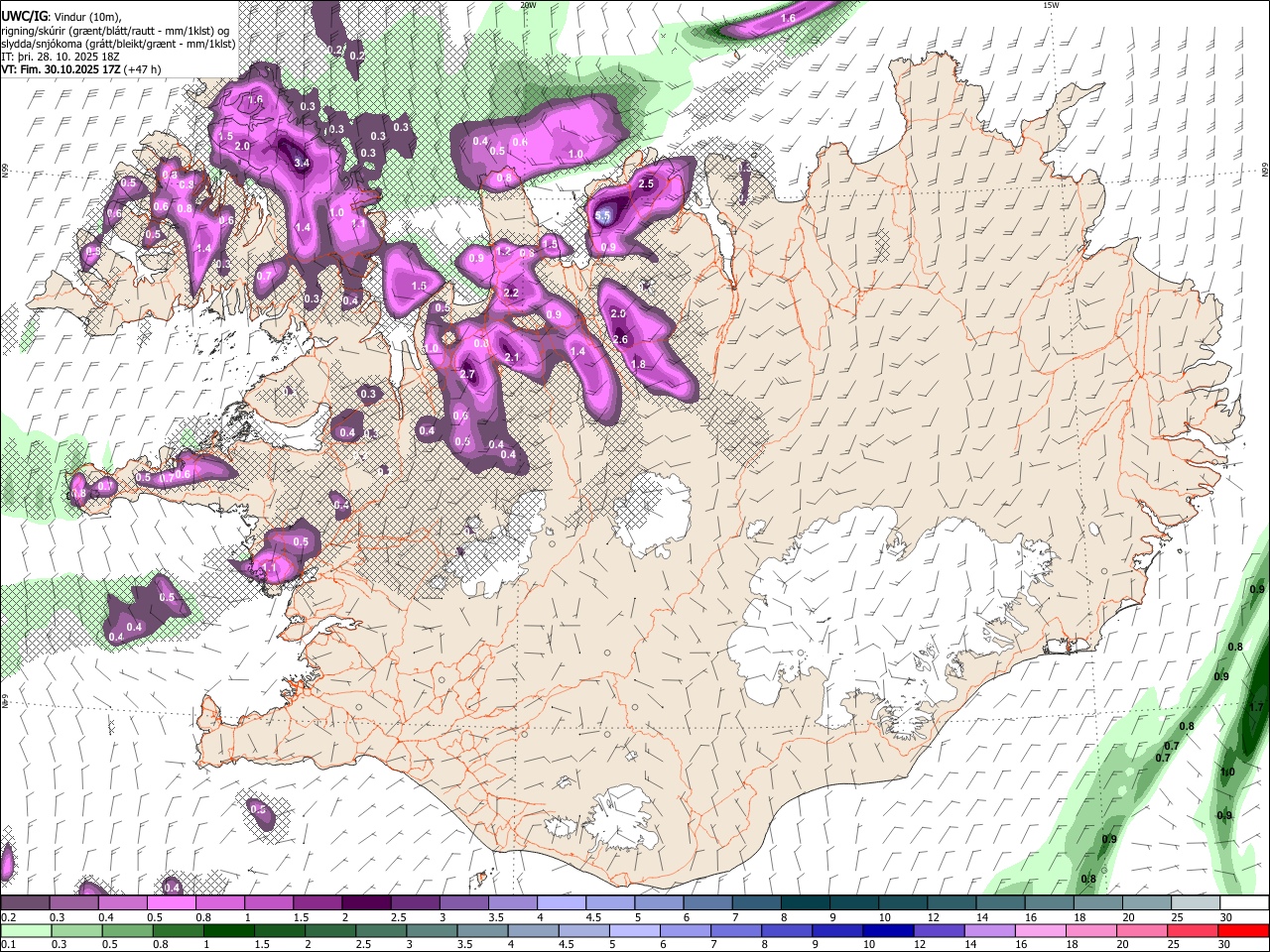Click the darkest green rain swatch labeled 1

228,930
